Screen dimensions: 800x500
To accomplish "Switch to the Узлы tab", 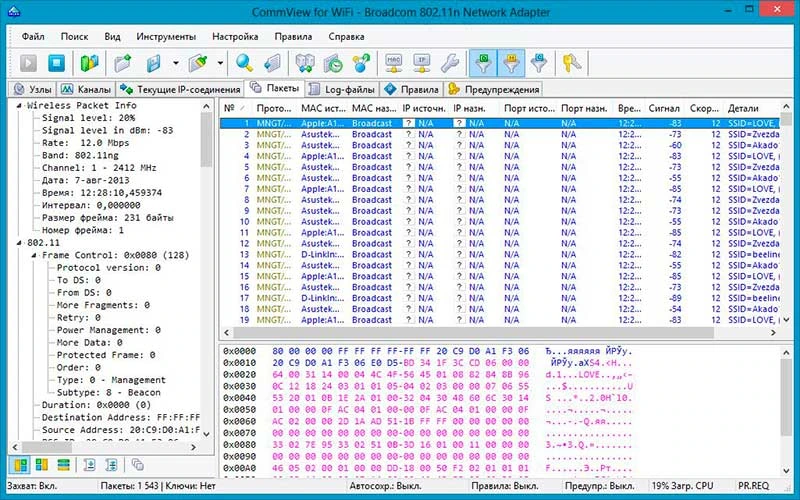I will coord(33,89).
